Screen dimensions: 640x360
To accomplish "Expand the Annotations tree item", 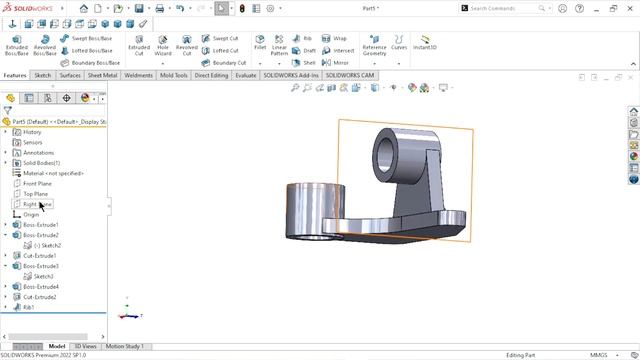I will [x=5, y=152].
